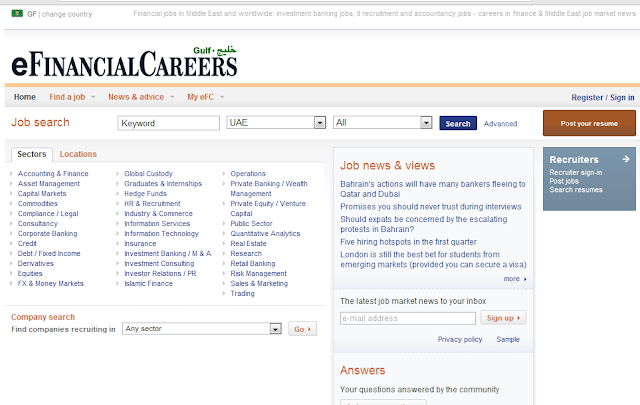
Task: Open Private Banking / Wealth Management sector
Action: point(269,189)
